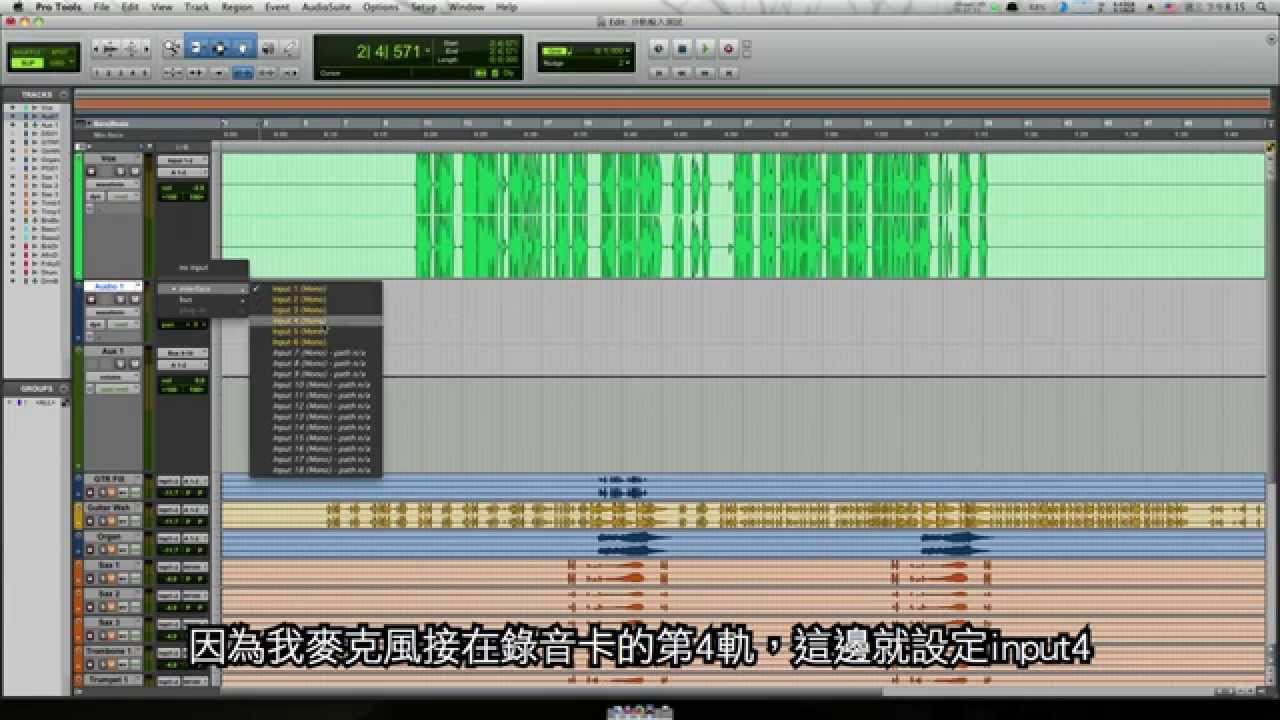Toggle the Link Timeline and Edit Selection button

pos(243,73)
